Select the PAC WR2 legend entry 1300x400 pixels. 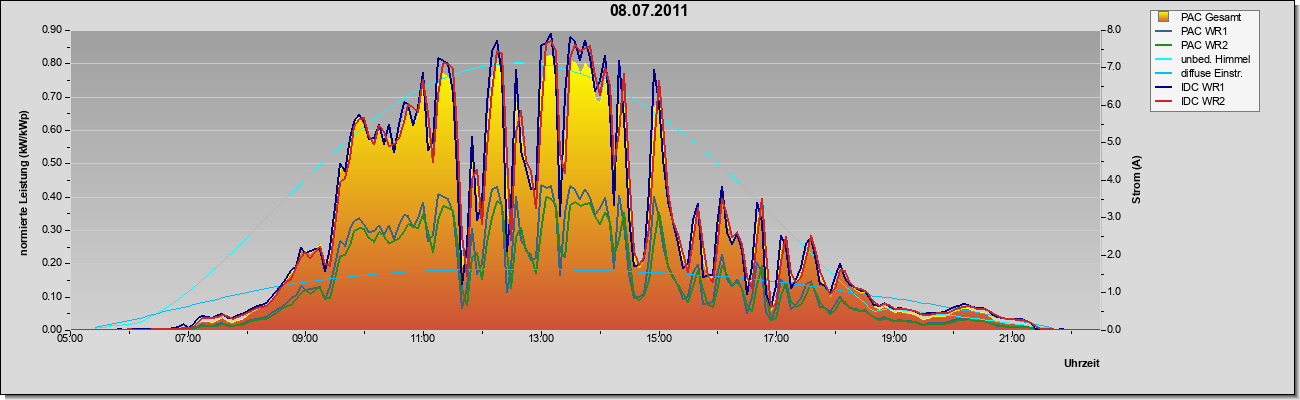(x=1201, y=45)
